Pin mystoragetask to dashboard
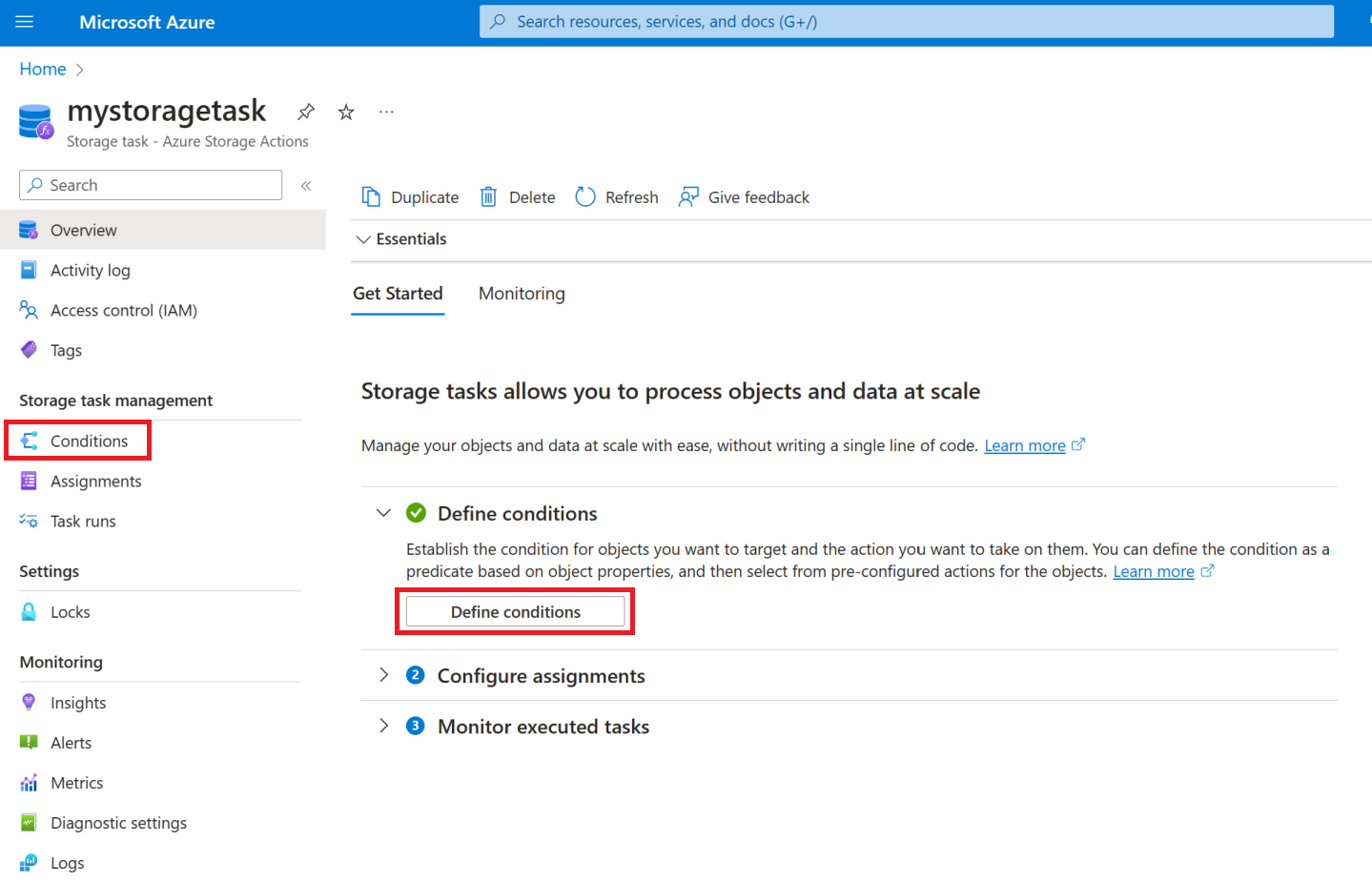This screenshot has height=883, width=1372. point(306,112)
